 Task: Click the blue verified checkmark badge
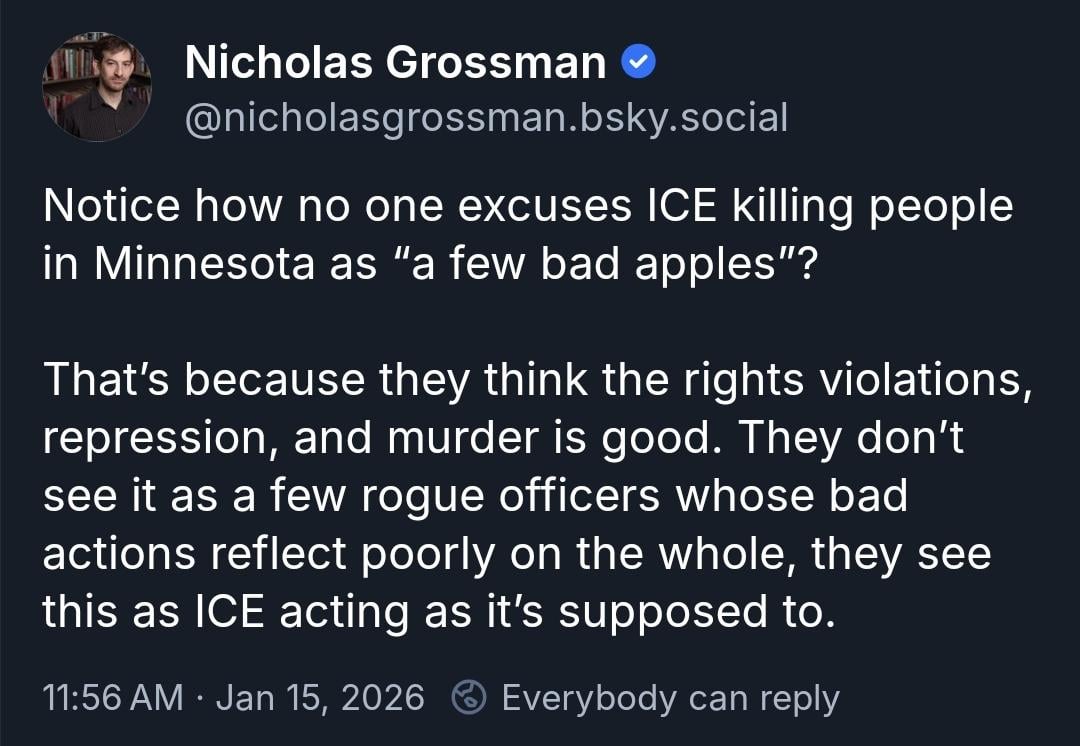[x=638, y=65]
